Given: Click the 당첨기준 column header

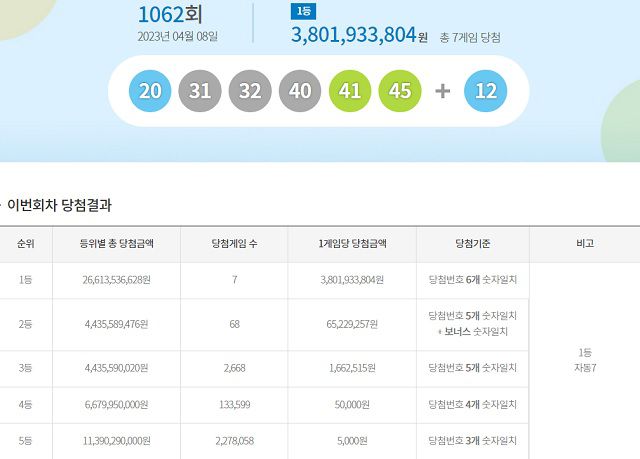Looking at the screenshot, I should point(472,244).
